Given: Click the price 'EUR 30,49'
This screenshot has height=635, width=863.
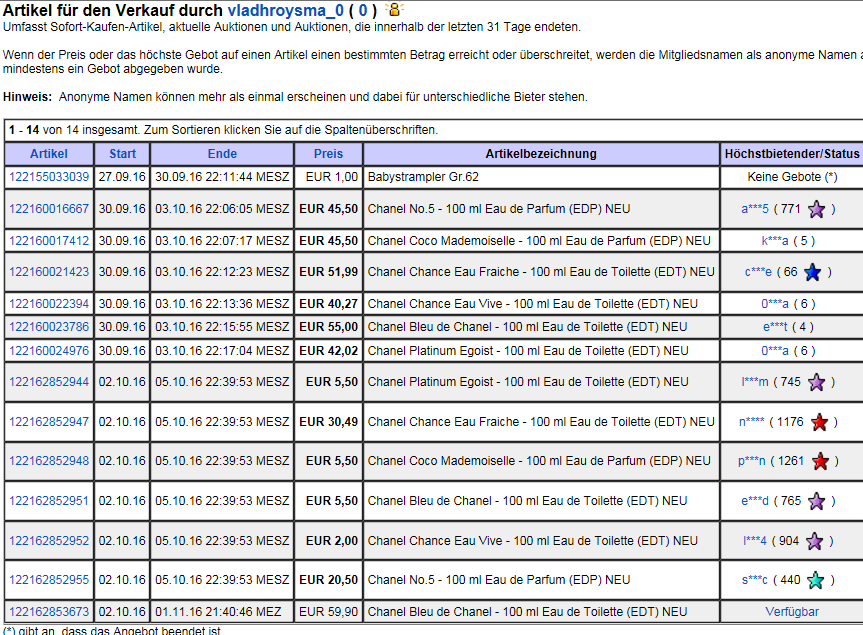Looking at the screenshot, I should pyautogui.click(x=329, y=421).
